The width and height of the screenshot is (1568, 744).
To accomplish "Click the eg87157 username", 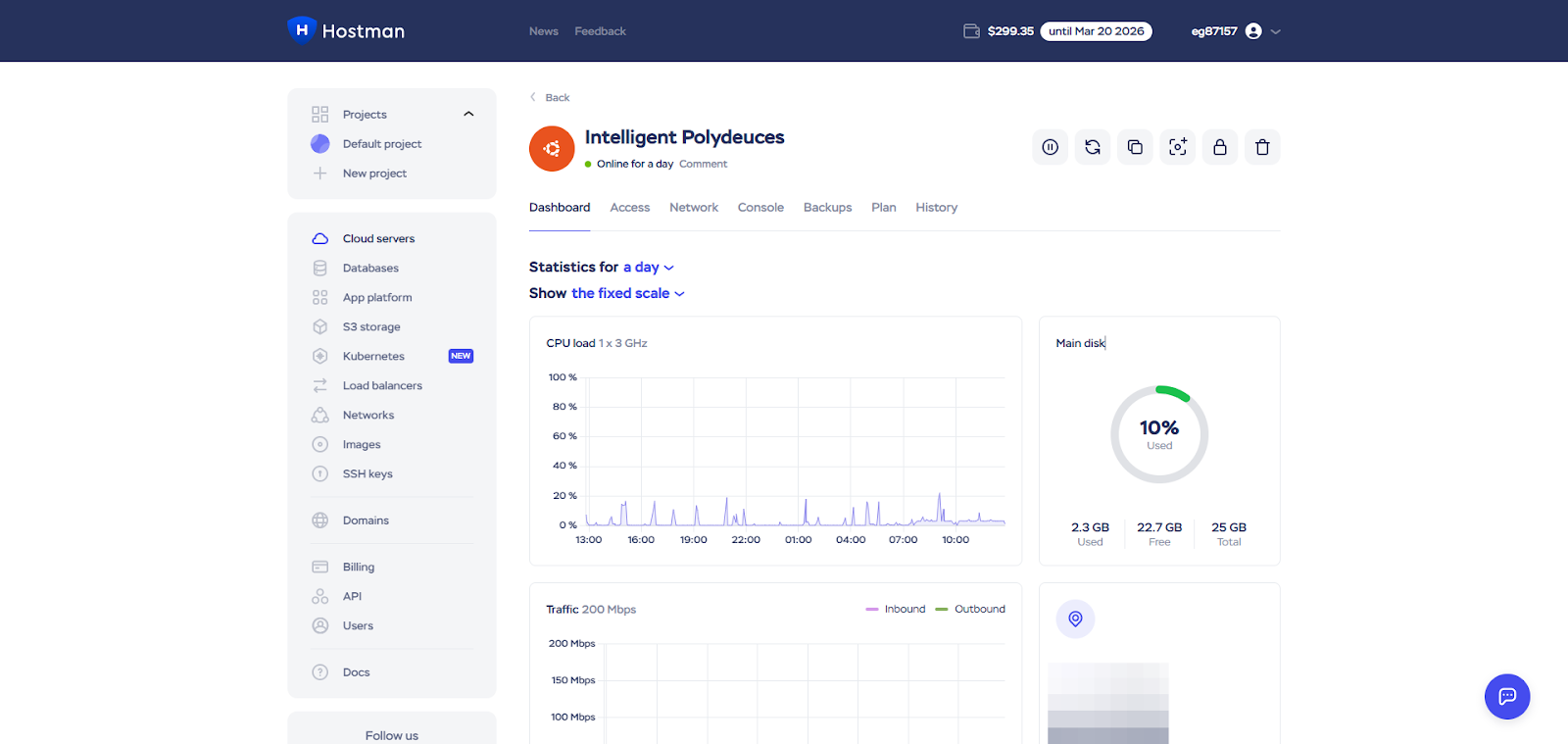I will point(1214,31).
